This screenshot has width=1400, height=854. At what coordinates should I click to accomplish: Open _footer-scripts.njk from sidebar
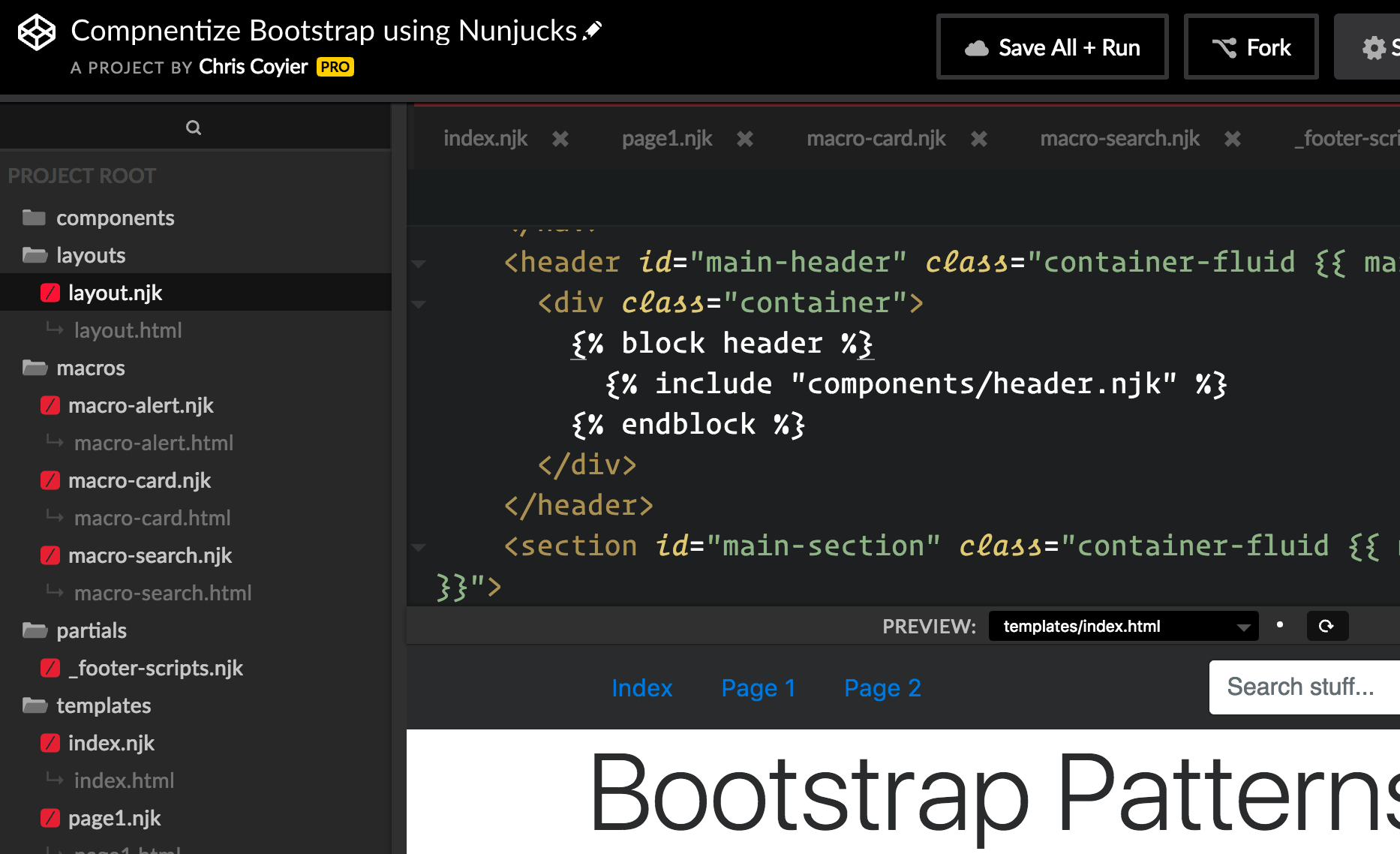(x=155, y=668)
